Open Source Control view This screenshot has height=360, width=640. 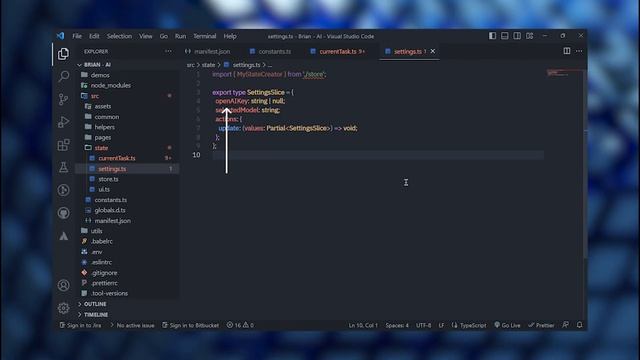[63, 99]
